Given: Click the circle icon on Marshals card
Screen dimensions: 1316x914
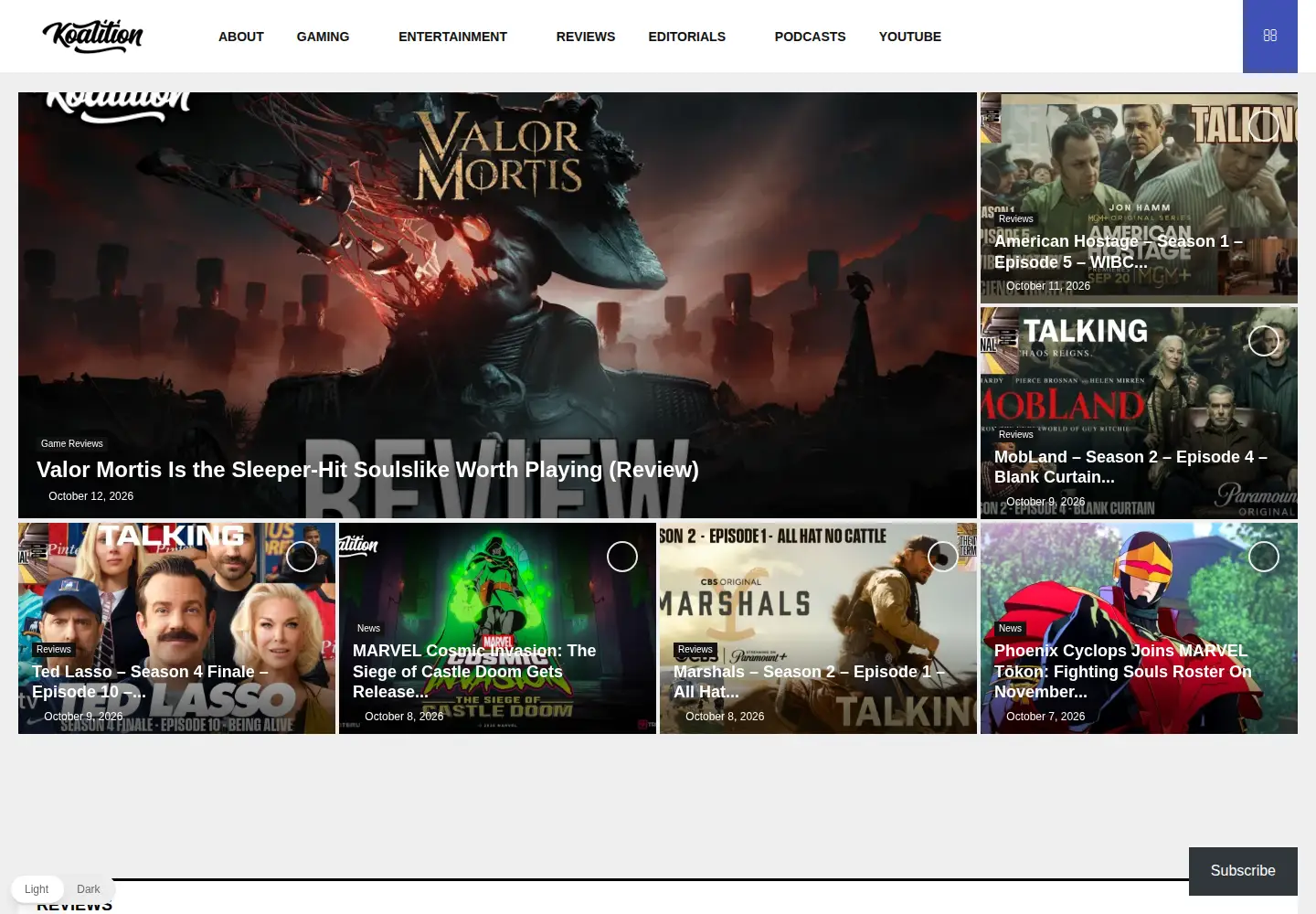Looking at the screenshot, I should (x=943, y=557).
